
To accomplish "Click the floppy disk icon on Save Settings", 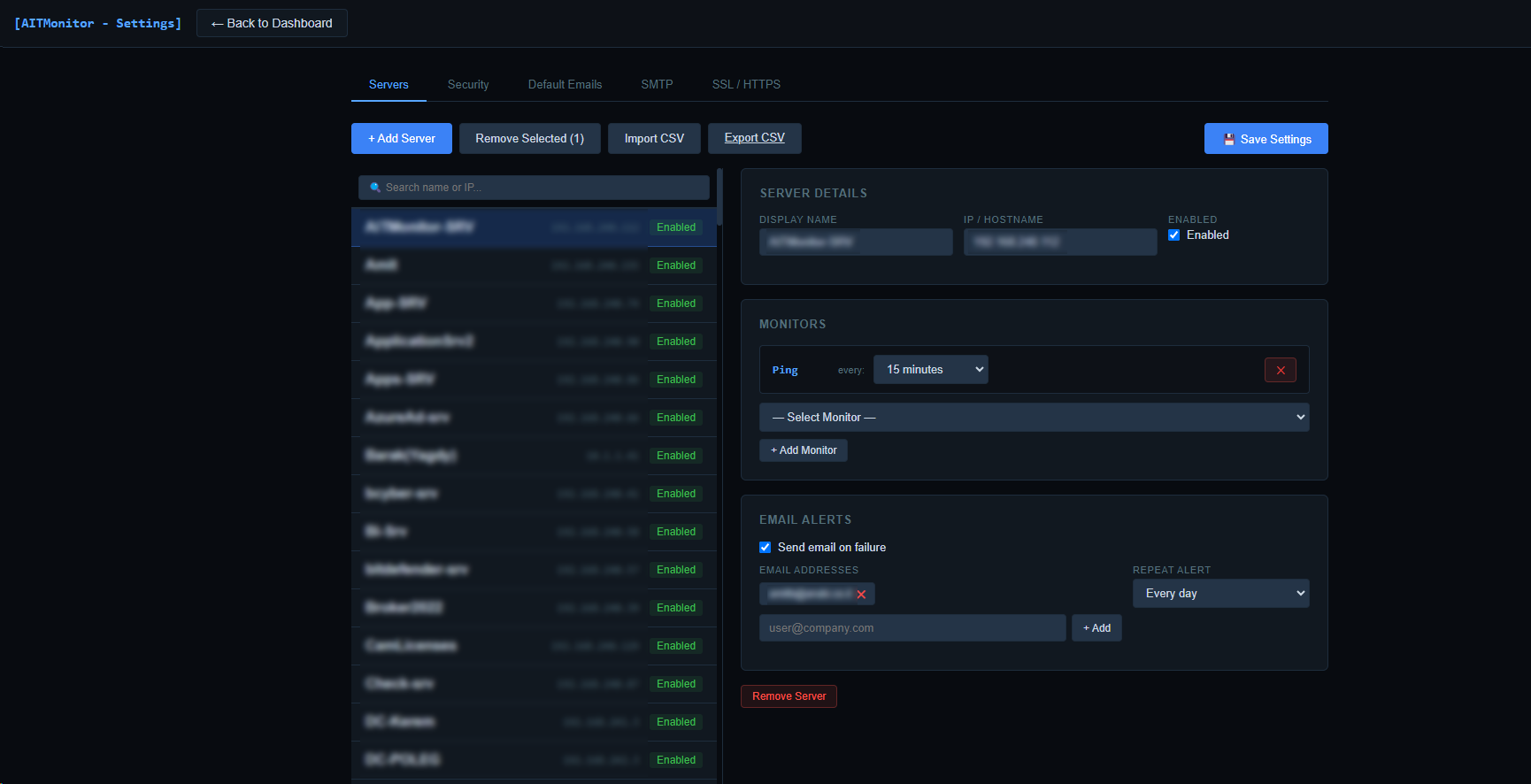I will 1229,140.
